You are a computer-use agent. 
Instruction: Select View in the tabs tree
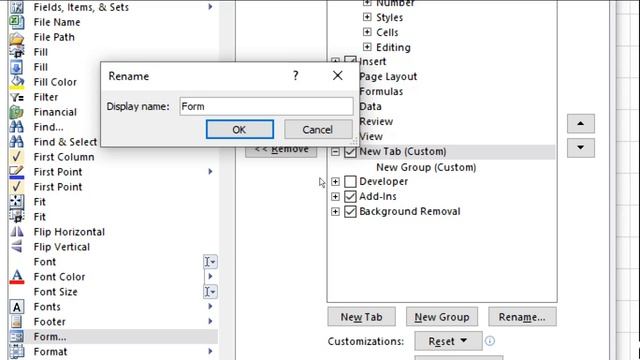click(371, 136)
